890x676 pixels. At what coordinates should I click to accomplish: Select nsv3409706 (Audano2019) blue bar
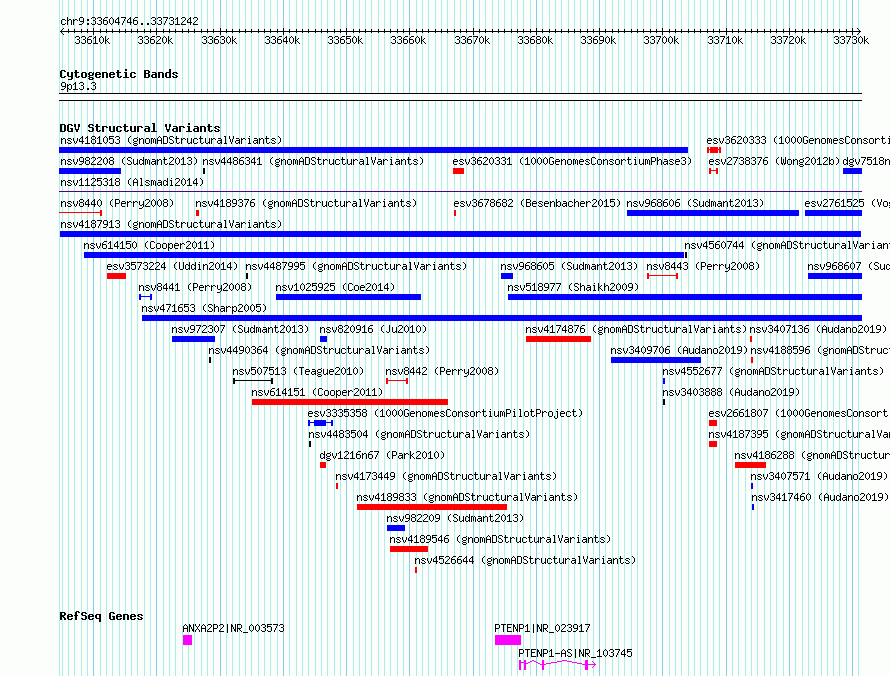coord(656,360)
